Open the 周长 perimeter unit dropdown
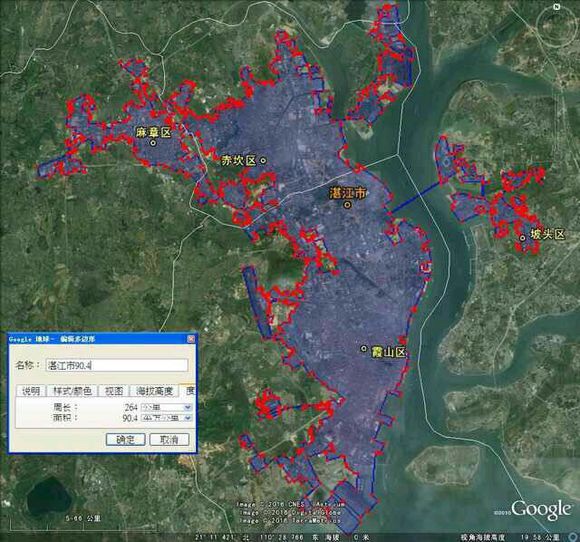Viewport: 580px width, 542px height. (166, 407)
